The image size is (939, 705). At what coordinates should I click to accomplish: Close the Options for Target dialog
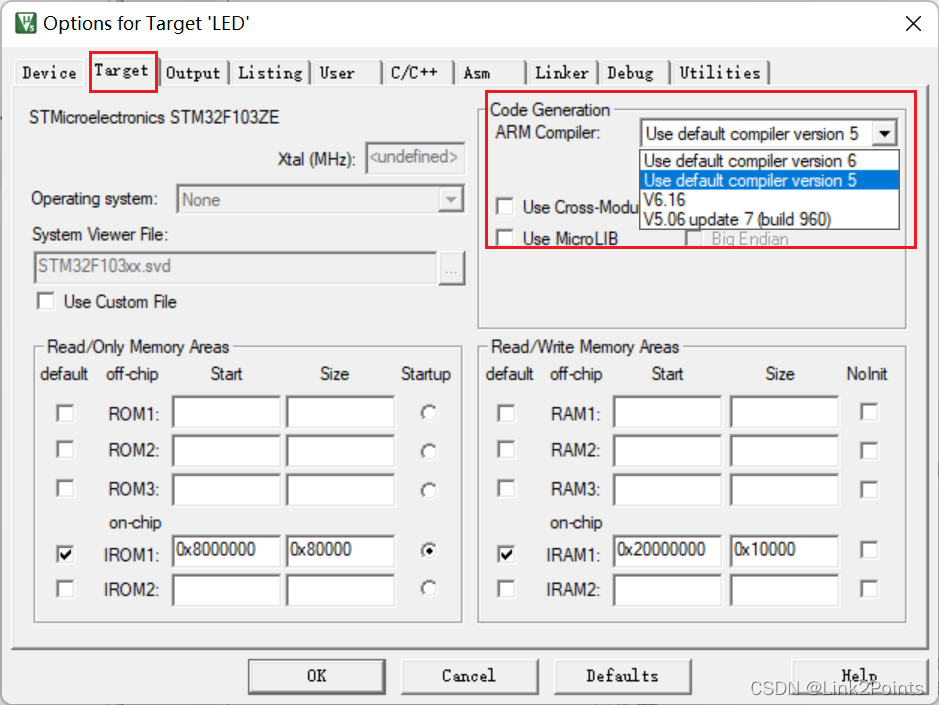(913, 23)
